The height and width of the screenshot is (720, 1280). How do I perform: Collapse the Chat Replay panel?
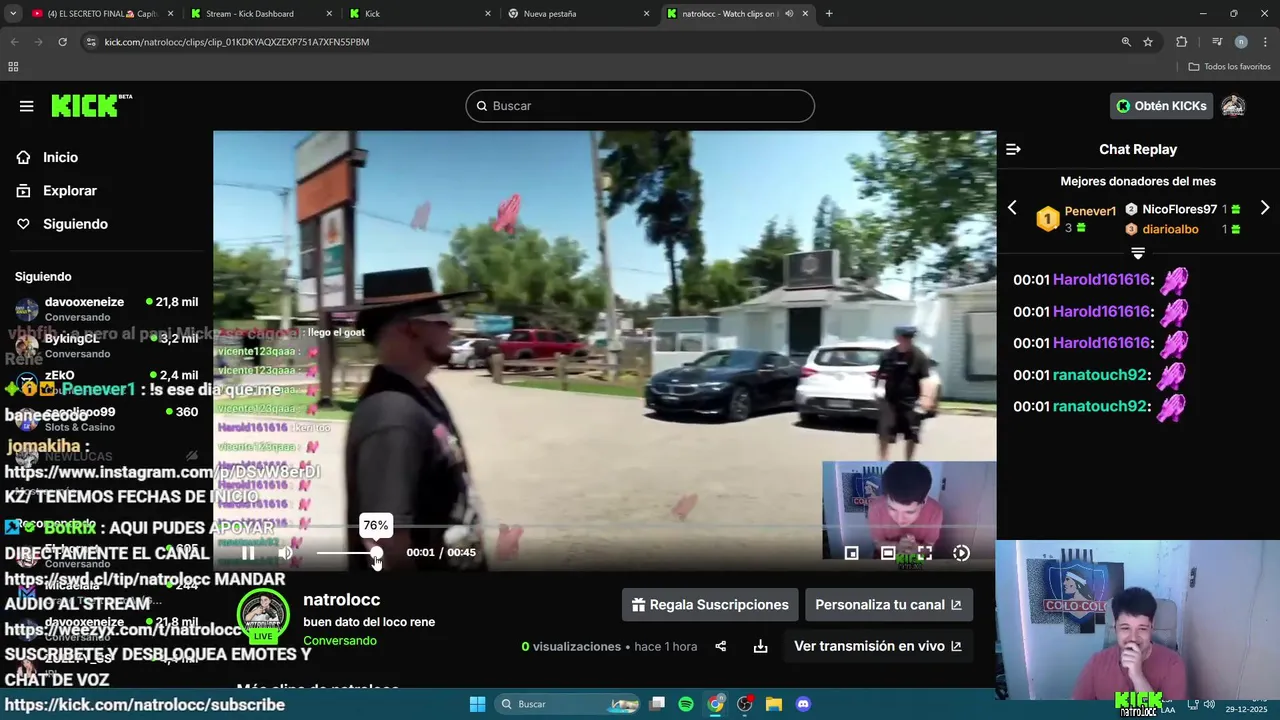[1013, 149]
